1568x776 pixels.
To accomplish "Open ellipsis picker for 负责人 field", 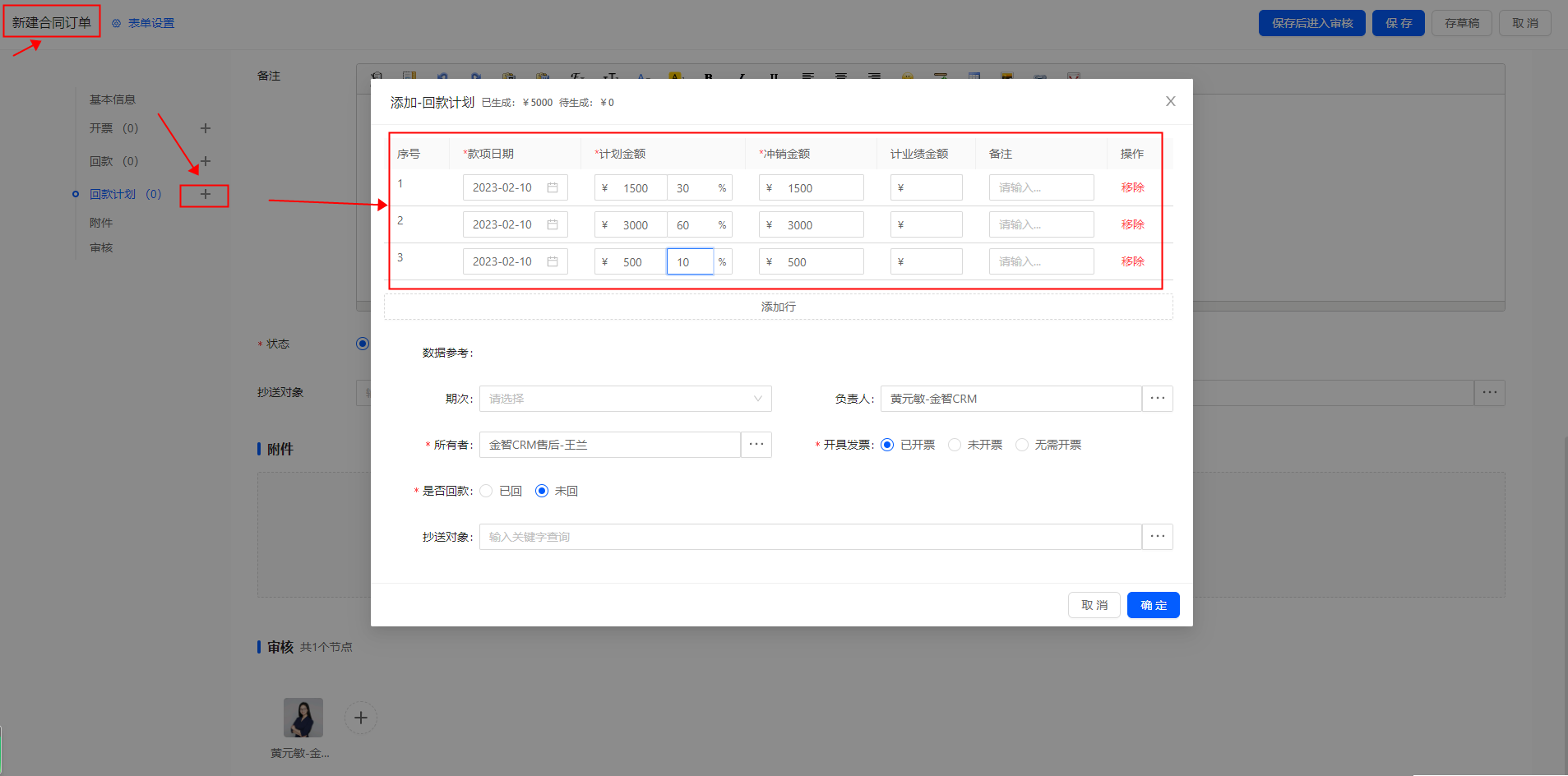I will pos(1158,399).
